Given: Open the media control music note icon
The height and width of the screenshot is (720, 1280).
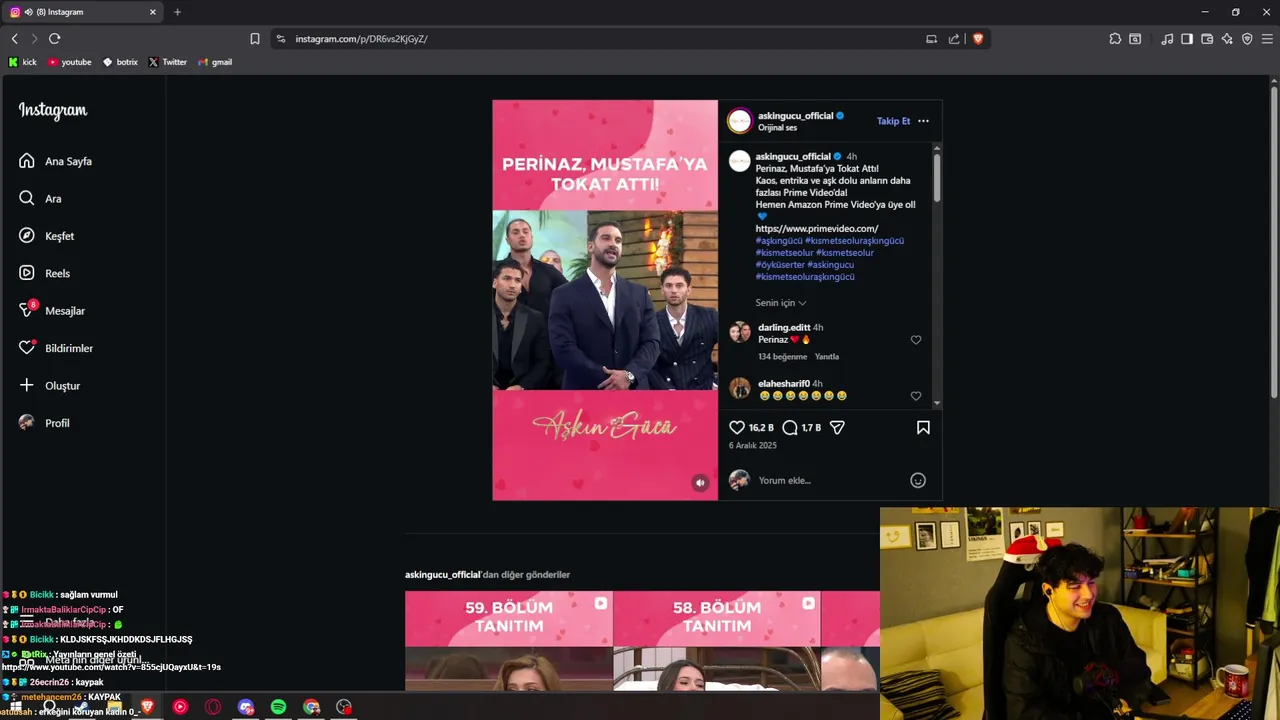Looking at the screenshot, I should (x=1167, y=39).
